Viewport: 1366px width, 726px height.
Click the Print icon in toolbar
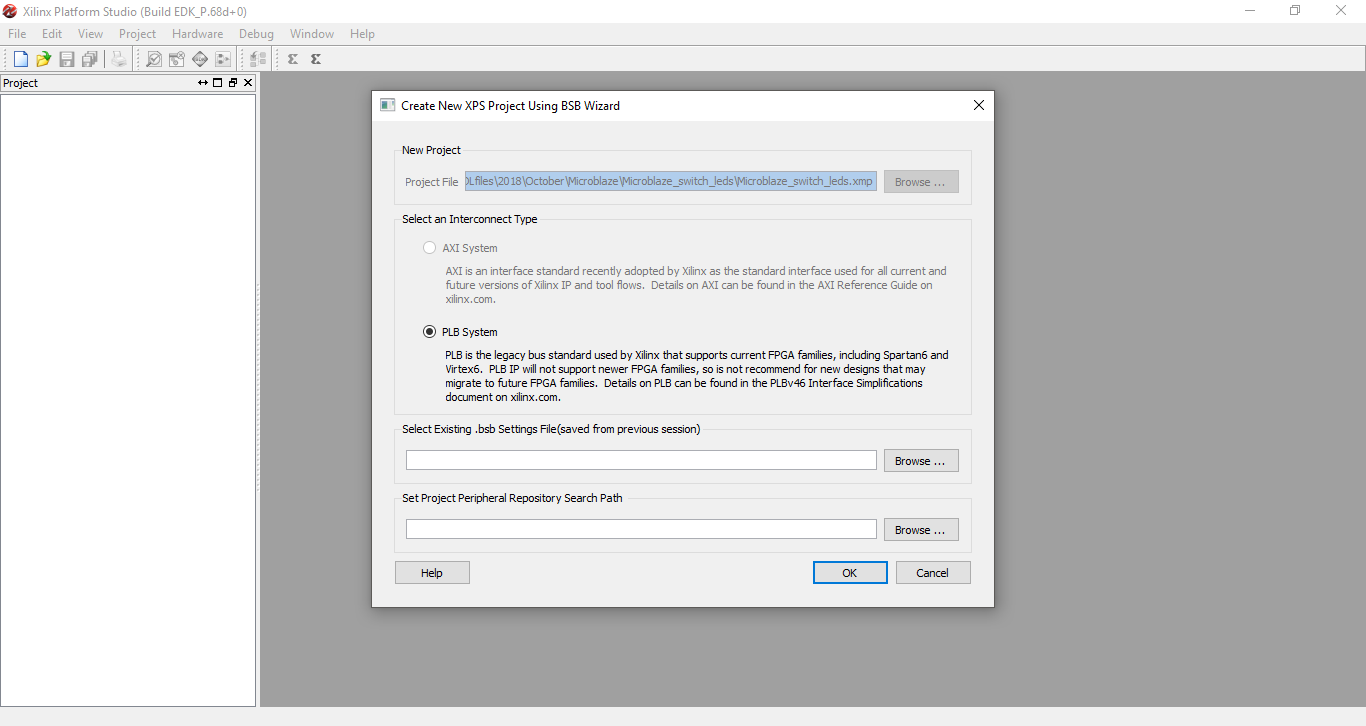(119, 59)
